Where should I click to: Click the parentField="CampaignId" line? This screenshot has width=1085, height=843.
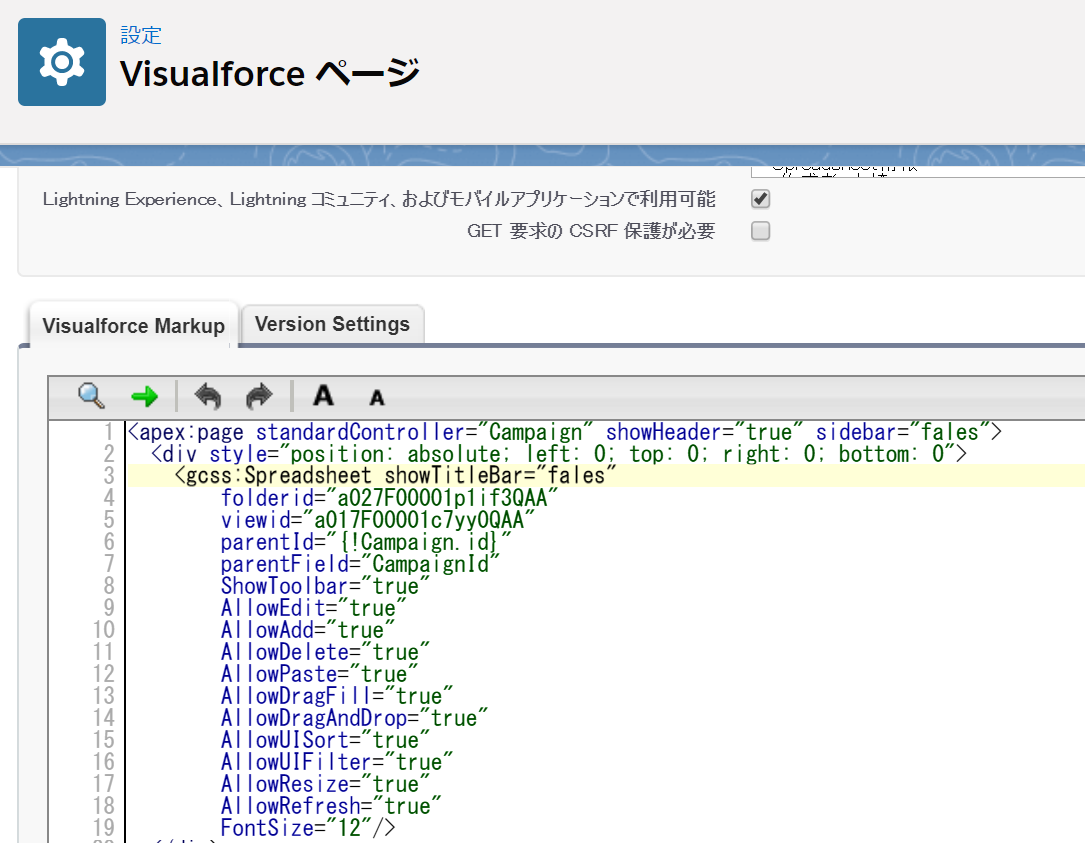pos(360,564)
